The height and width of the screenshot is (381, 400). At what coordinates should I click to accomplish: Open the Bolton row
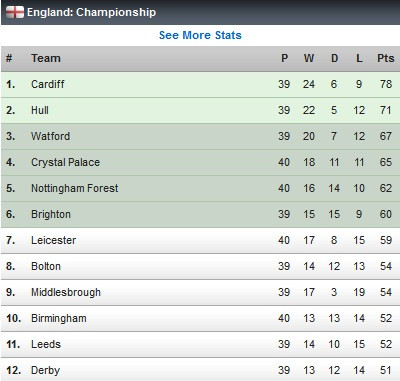(200, 266)
